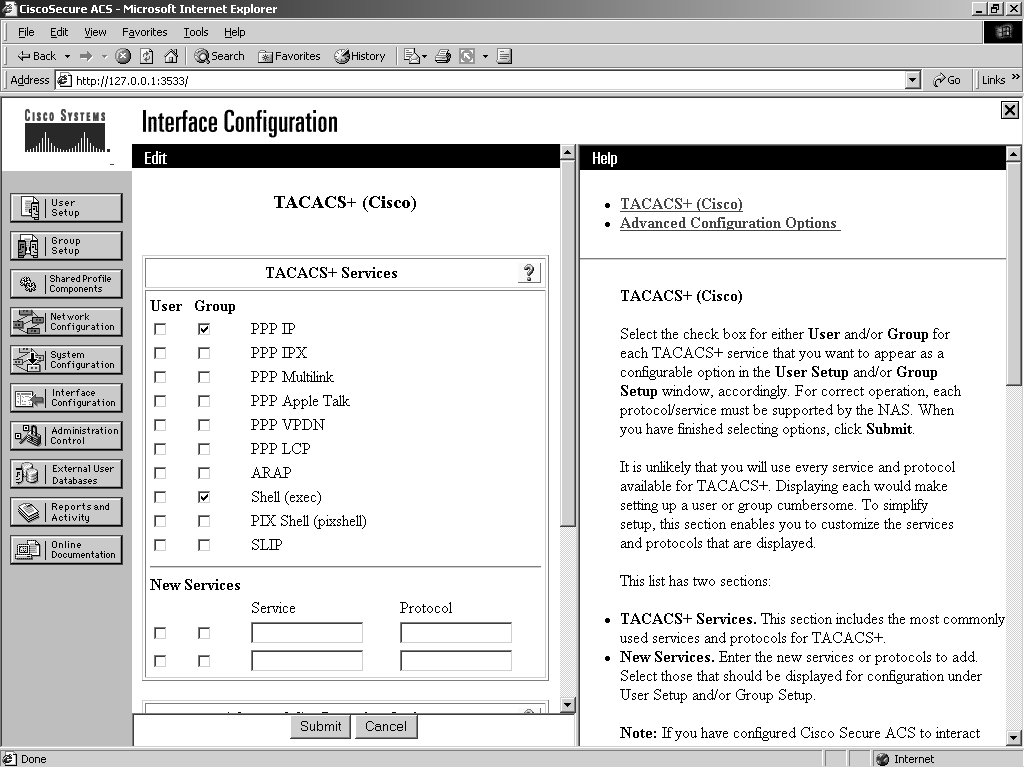
Task: Go to the Home page icon
Action: pyautogui.click(x=171, y=56)
